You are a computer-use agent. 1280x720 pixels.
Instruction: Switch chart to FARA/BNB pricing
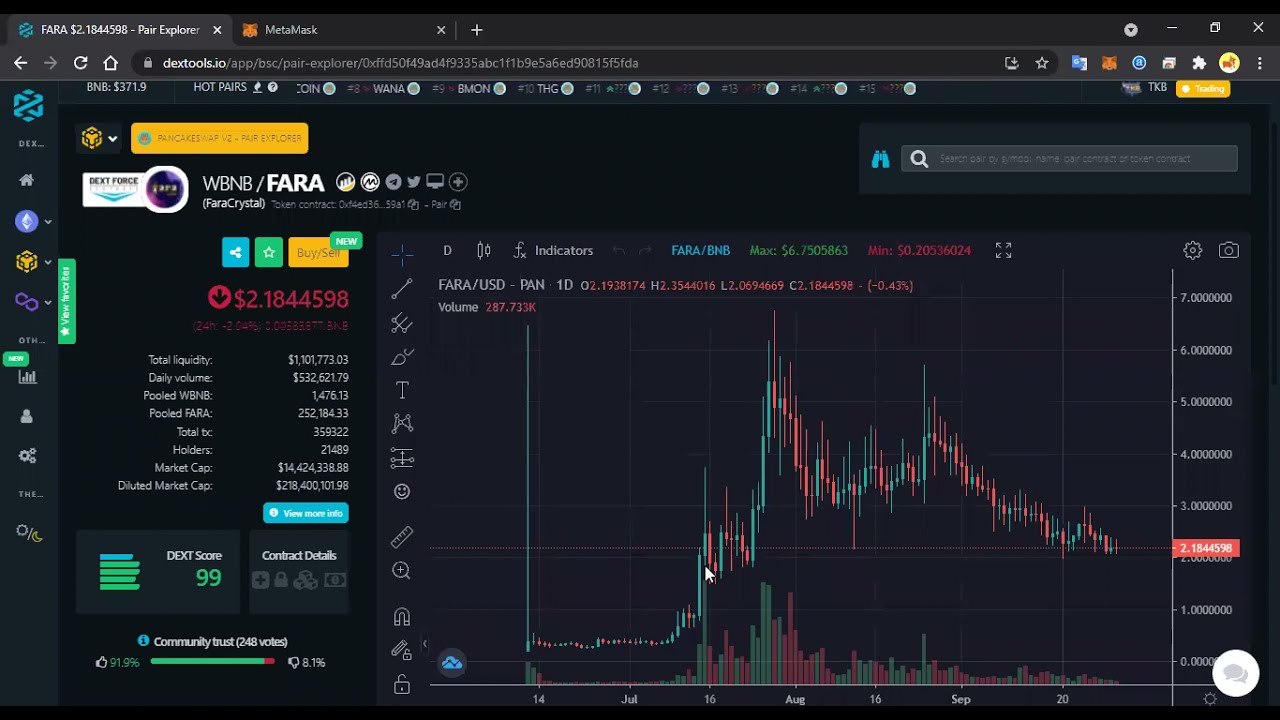pos(700,250)
